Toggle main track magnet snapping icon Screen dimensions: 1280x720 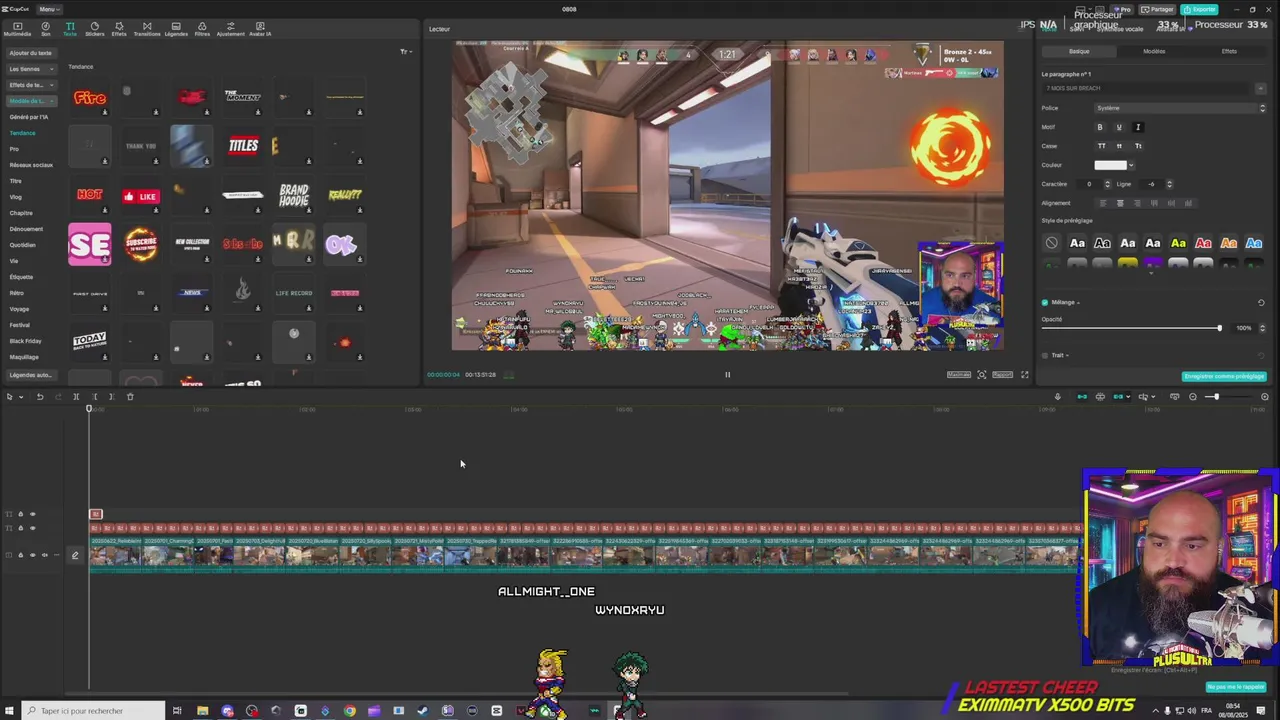click(x=1082, y=397)
